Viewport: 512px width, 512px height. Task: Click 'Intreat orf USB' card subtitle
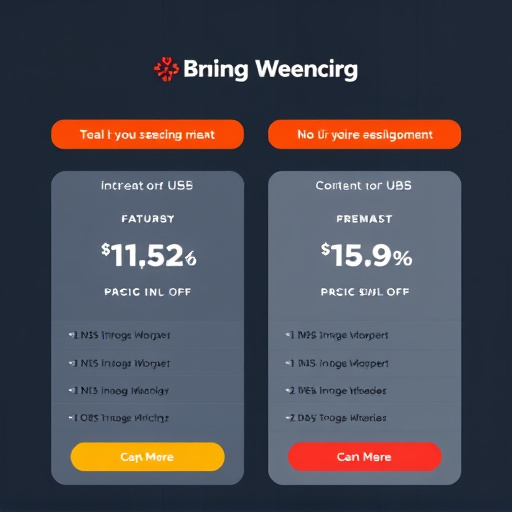(x=147, y=186)
